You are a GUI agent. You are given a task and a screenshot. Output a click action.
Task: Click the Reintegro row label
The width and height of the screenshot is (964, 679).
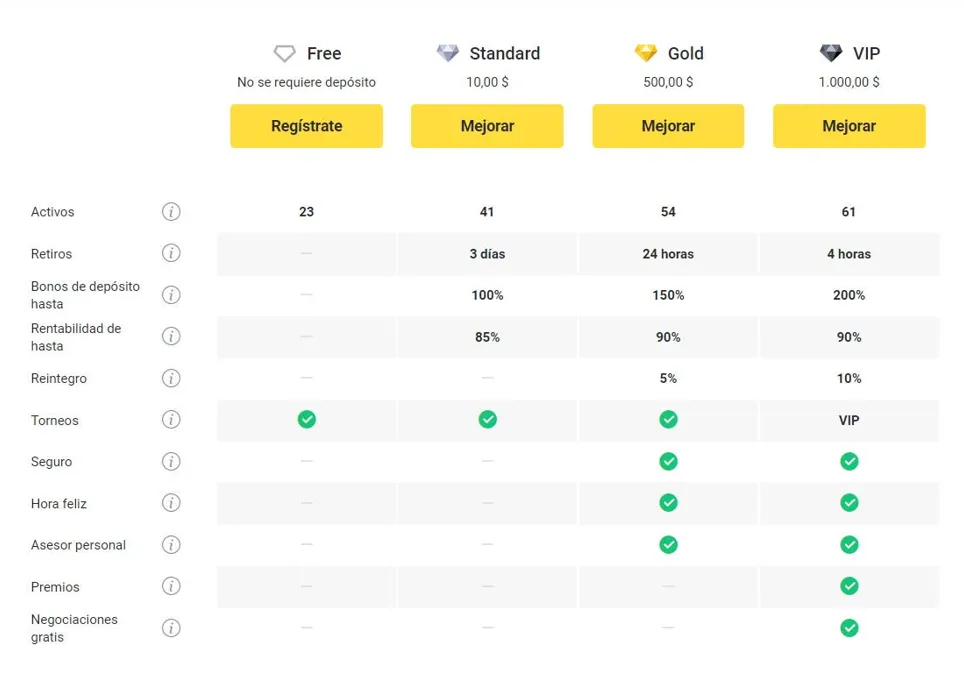pyautogui.click(x=58, y=378)
